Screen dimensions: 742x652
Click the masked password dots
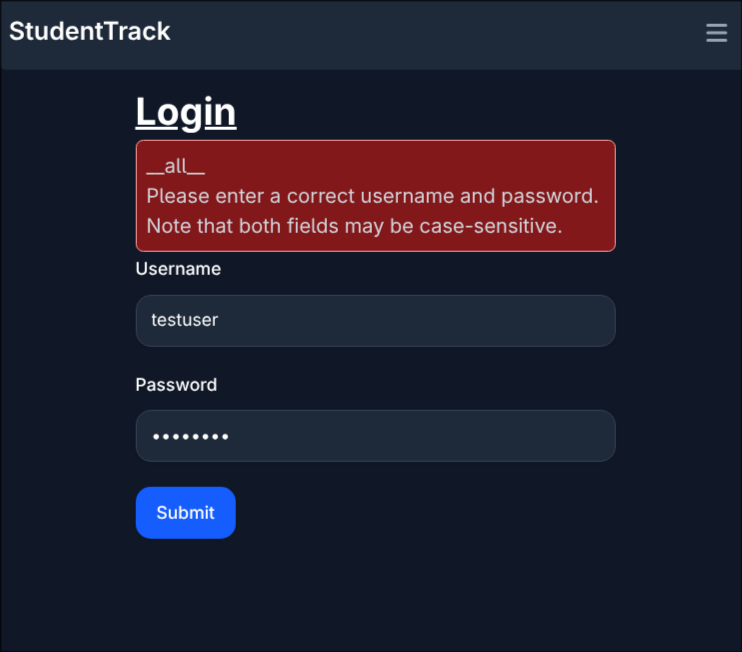coord(190,437)
